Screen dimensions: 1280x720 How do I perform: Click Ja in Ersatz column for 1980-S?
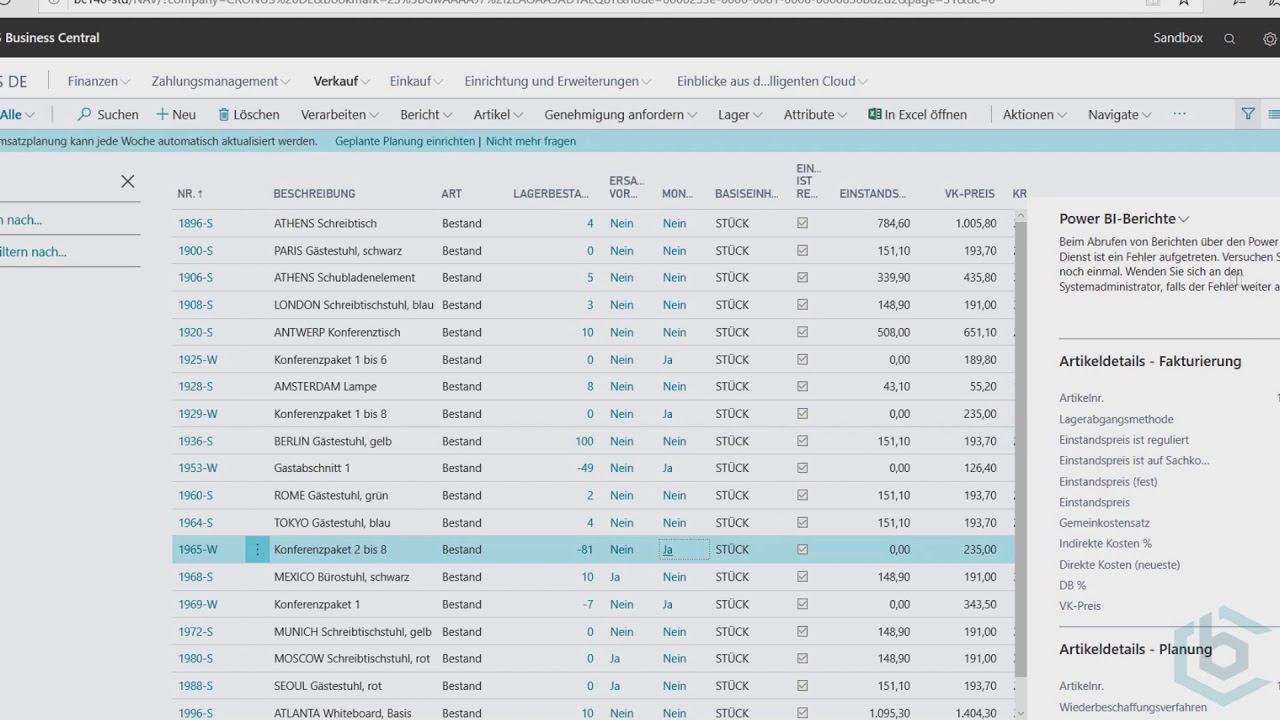click(615, 658)
